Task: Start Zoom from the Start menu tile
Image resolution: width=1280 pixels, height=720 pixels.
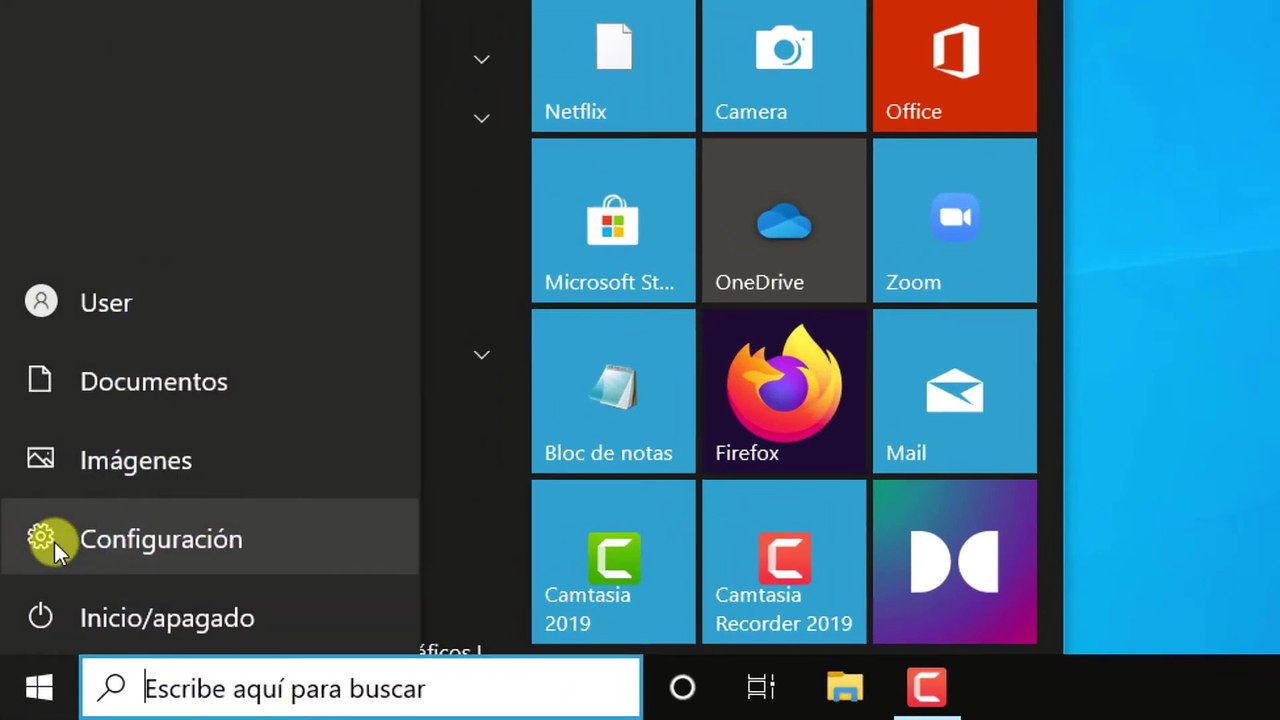Action: [955, 220]
